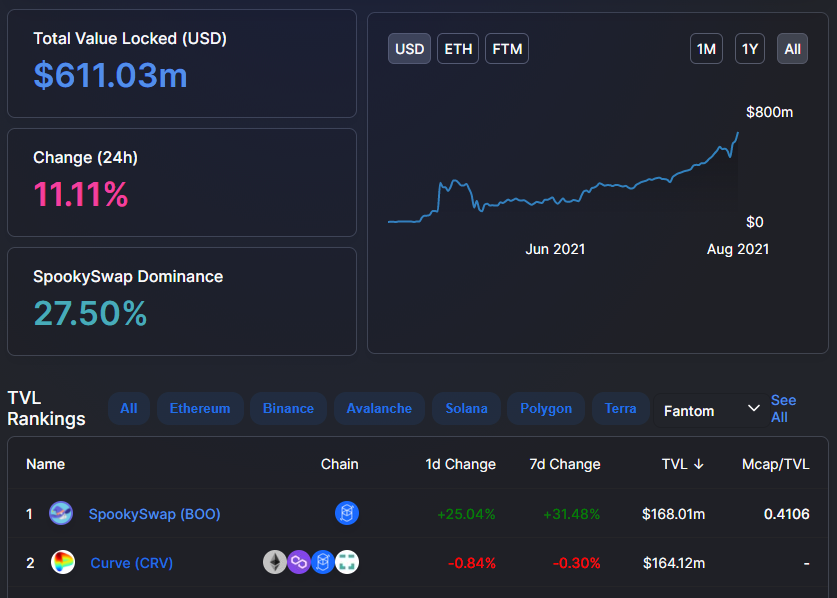The width and height of the screenshot is (837, 598).
Task: Open the SpookySwap (BOO) link
Action: 154,514
